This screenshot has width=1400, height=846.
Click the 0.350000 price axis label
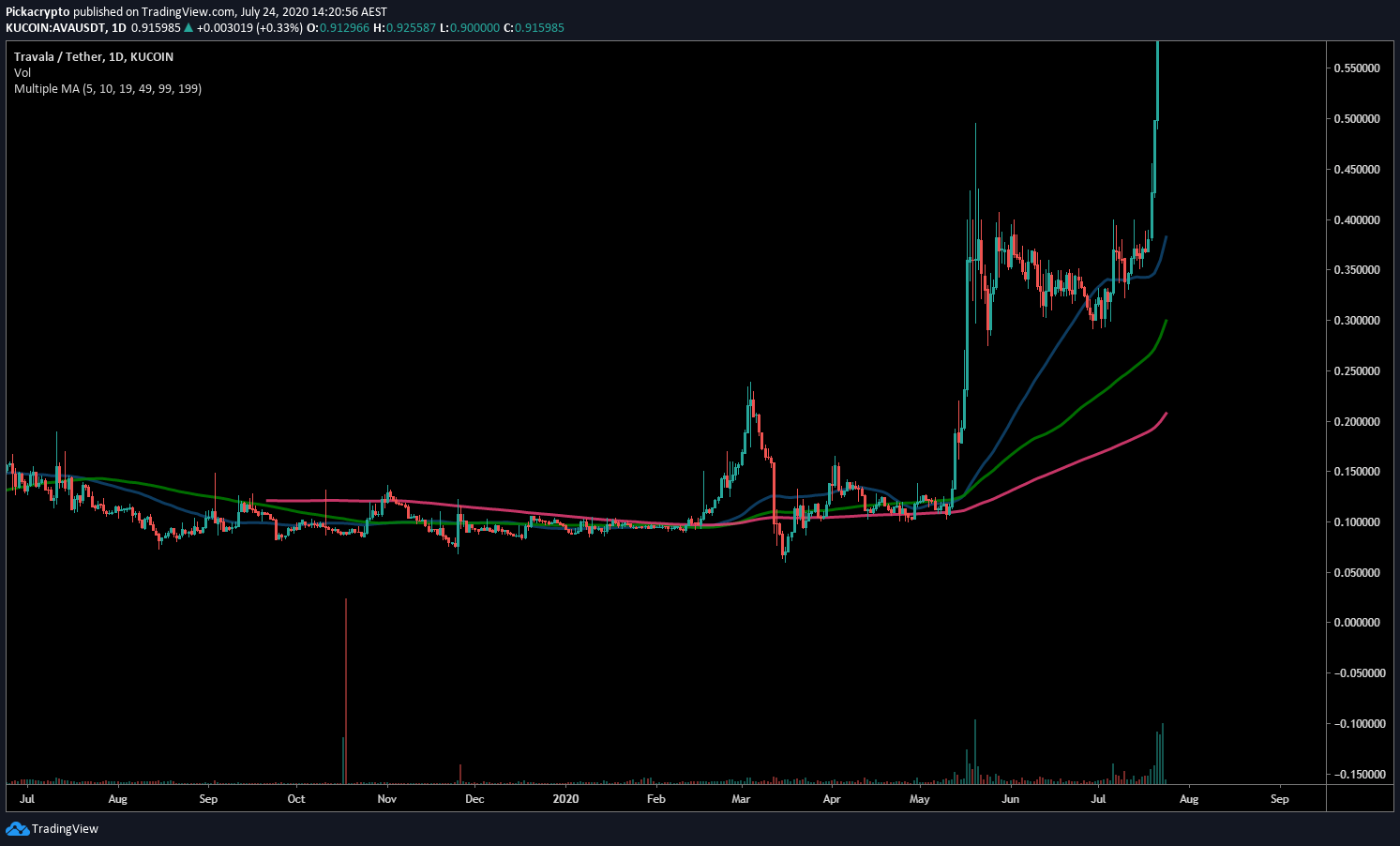[x=1357, y=270]
